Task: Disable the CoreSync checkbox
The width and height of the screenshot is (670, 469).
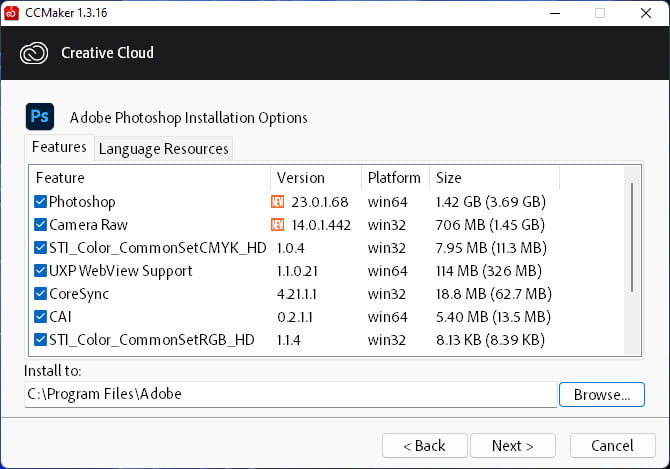Action: point(40,293)
